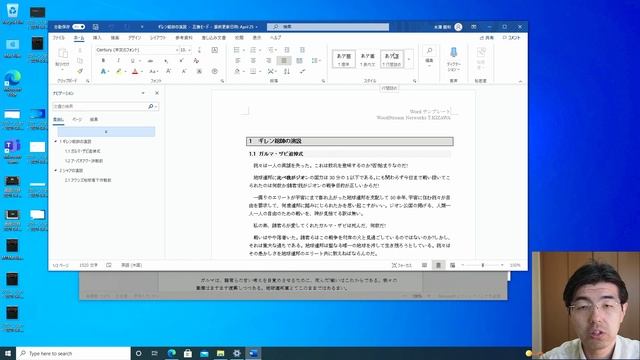Click the Shrink Font icon

pos(184,71)
